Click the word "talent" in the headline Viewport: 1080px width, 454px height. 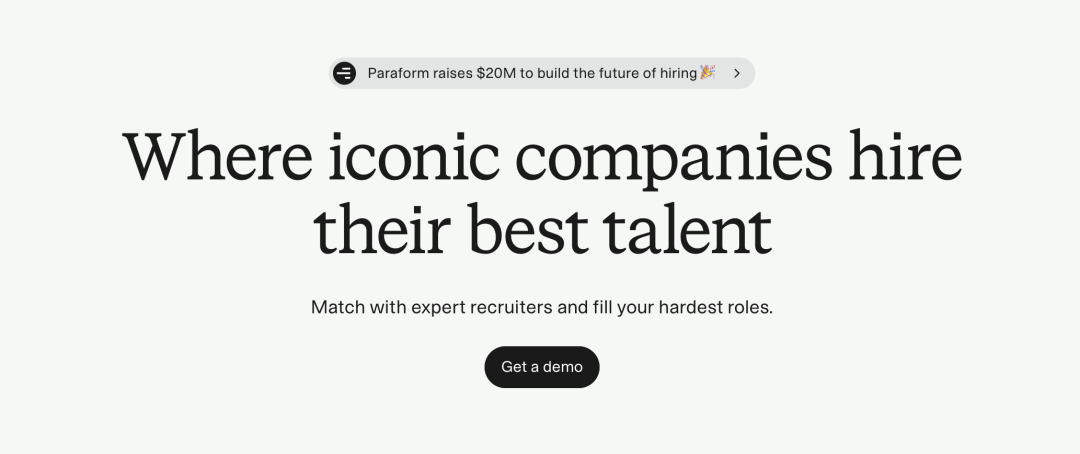click(x=687, y=229)
